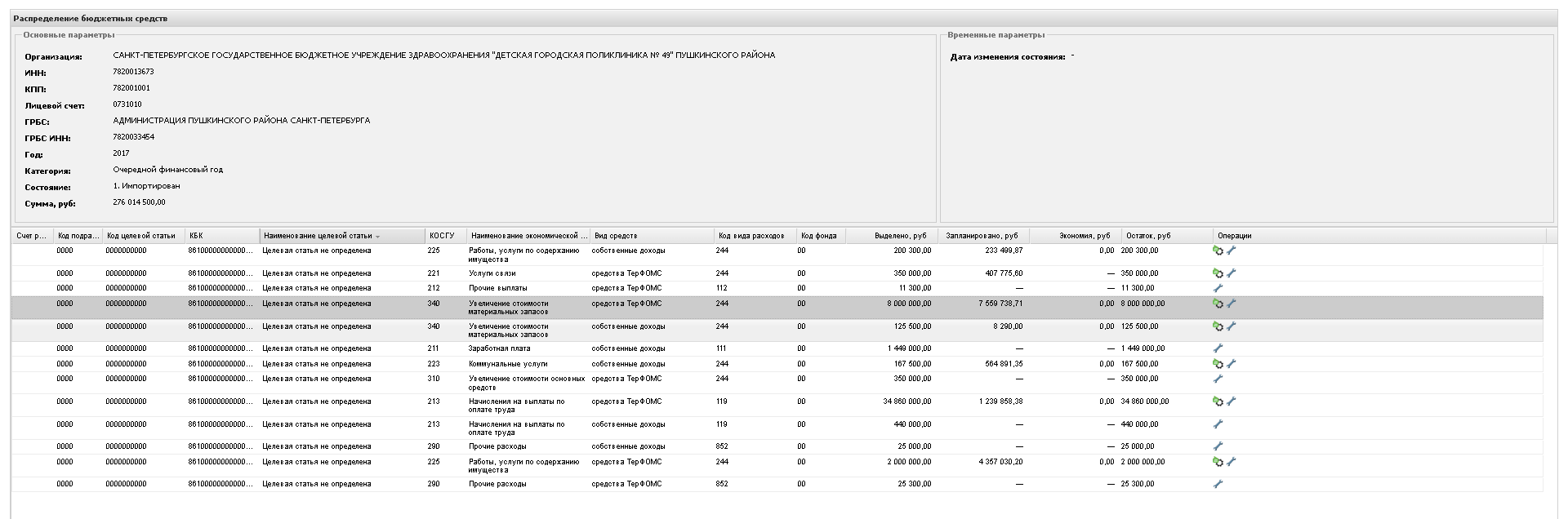Select the Коммунальные услуги cell
Image resolution: width=1568 pixels, height=519 pixels.
[508, 364]
